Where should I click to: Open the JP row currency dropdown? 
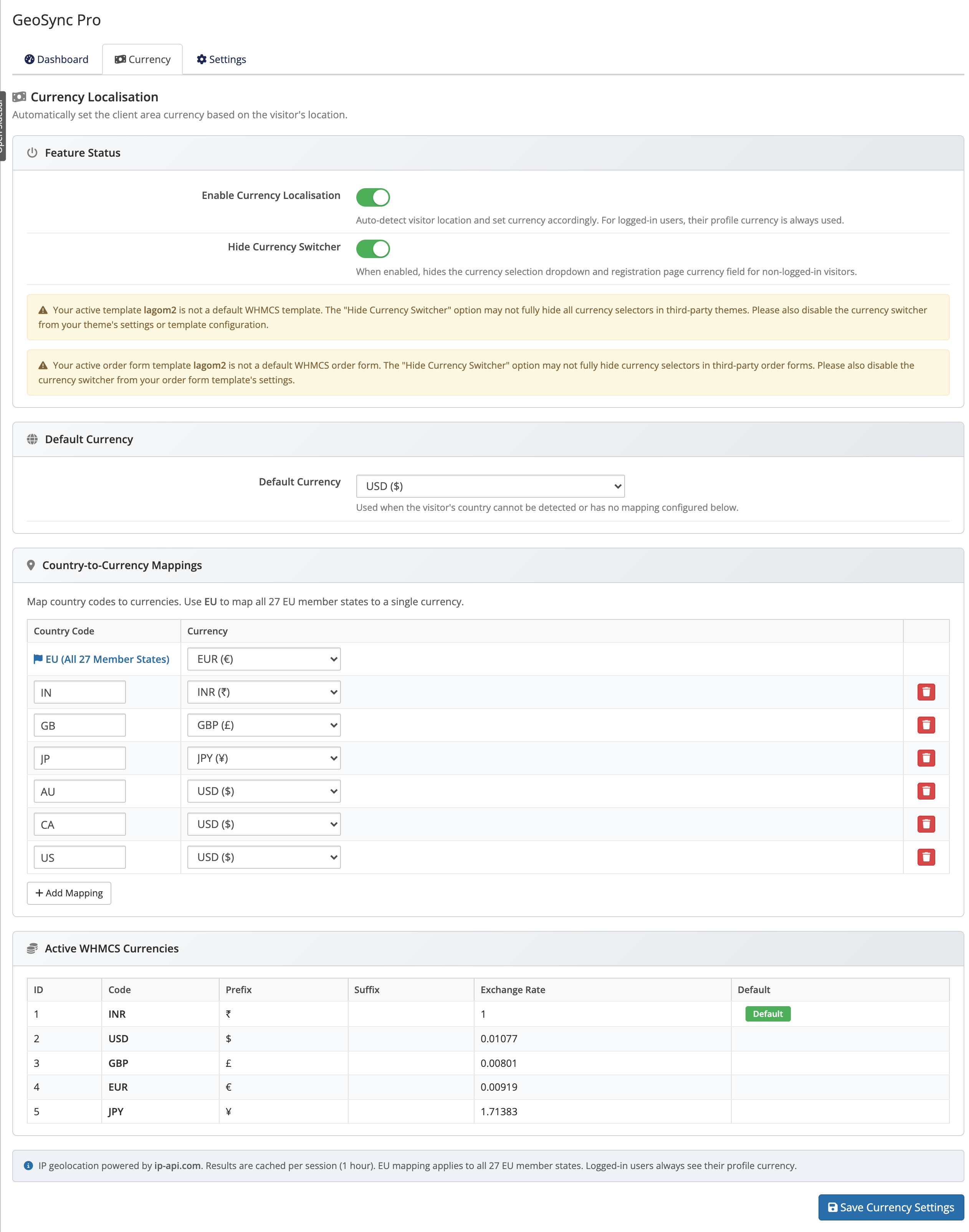(x=264, y=758)
